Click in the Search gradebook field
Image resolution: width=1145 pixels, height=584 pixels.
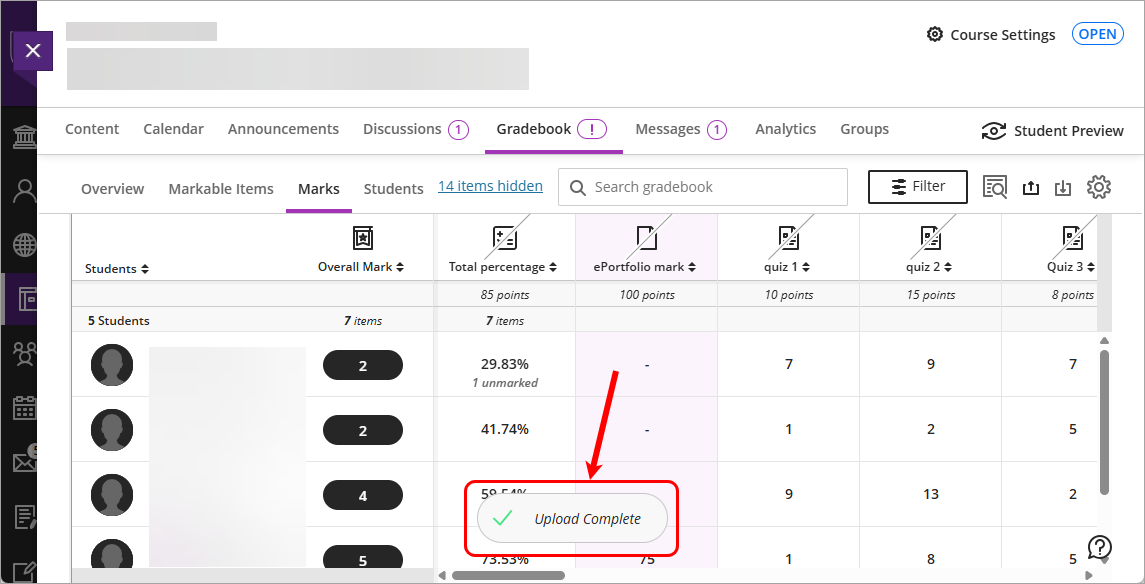(700, 187)
